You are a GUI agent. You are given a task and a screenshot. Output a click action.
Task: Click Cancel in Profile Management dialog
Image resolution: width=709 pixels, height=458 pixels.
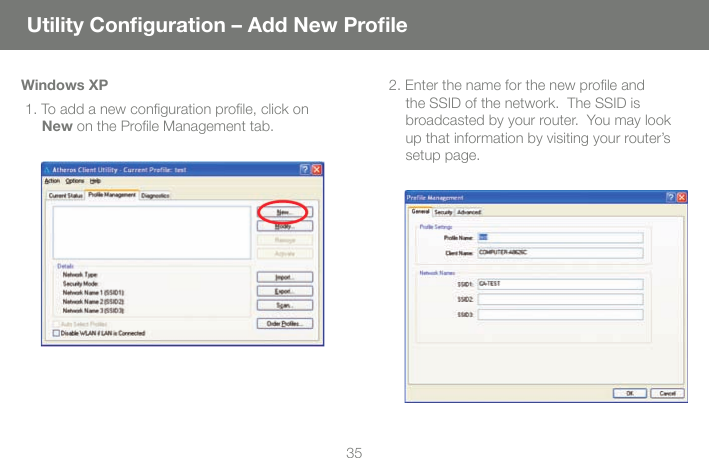tap(667, 393)
